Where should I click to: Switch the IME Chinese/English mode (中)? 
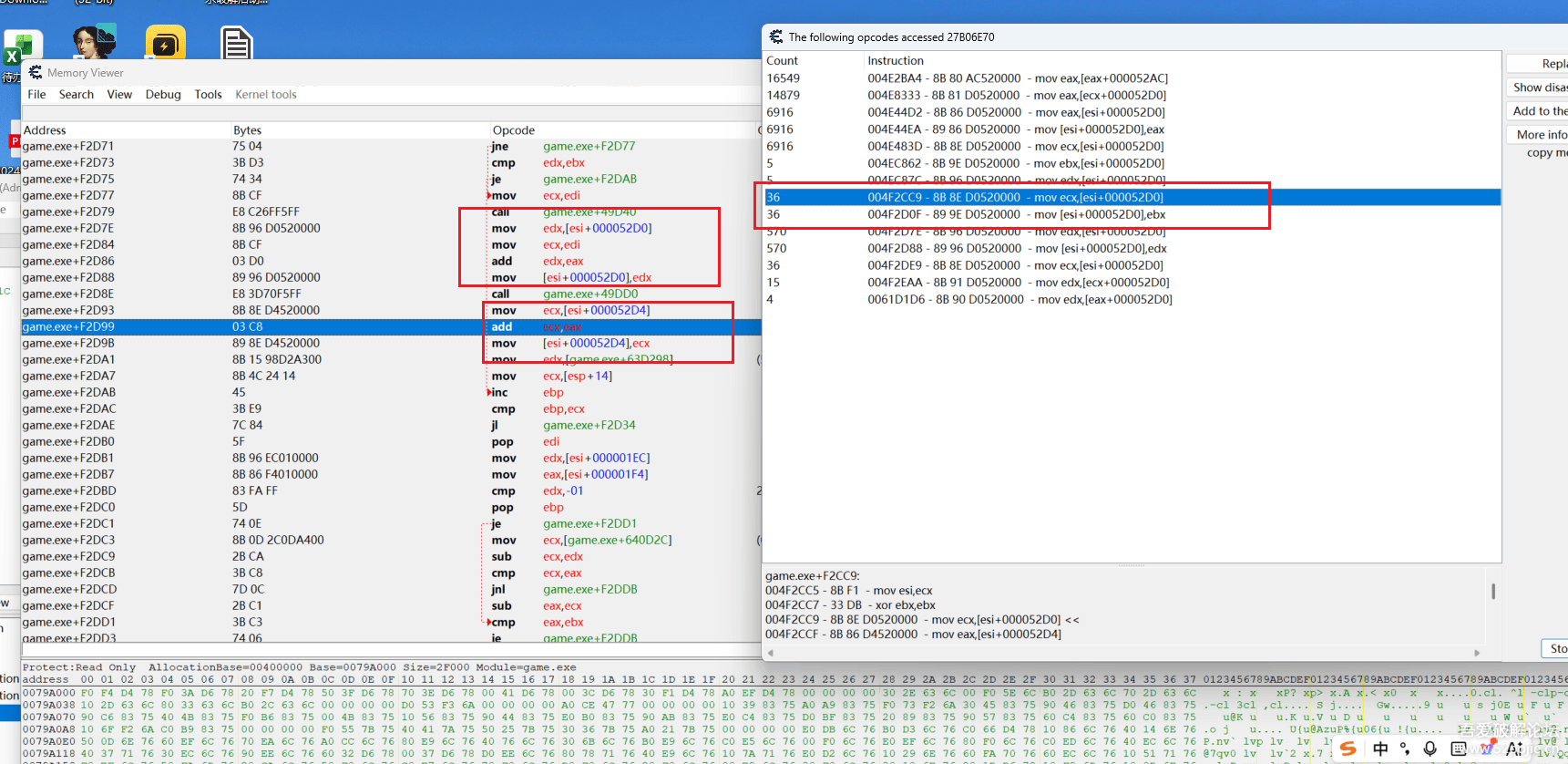[1380, 749]
